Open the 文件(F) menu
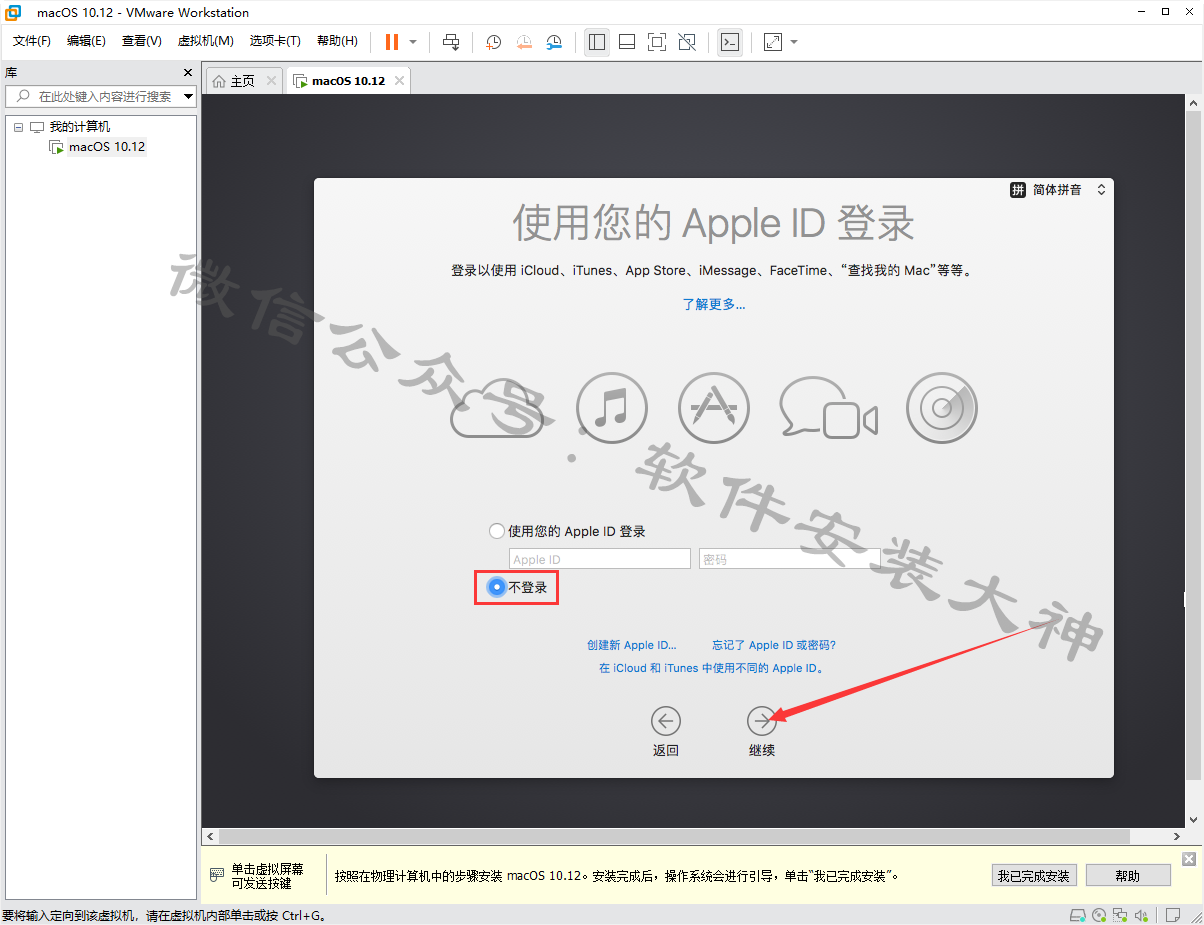The width and height of the screenshot is (1204, 925). point(31,41)
